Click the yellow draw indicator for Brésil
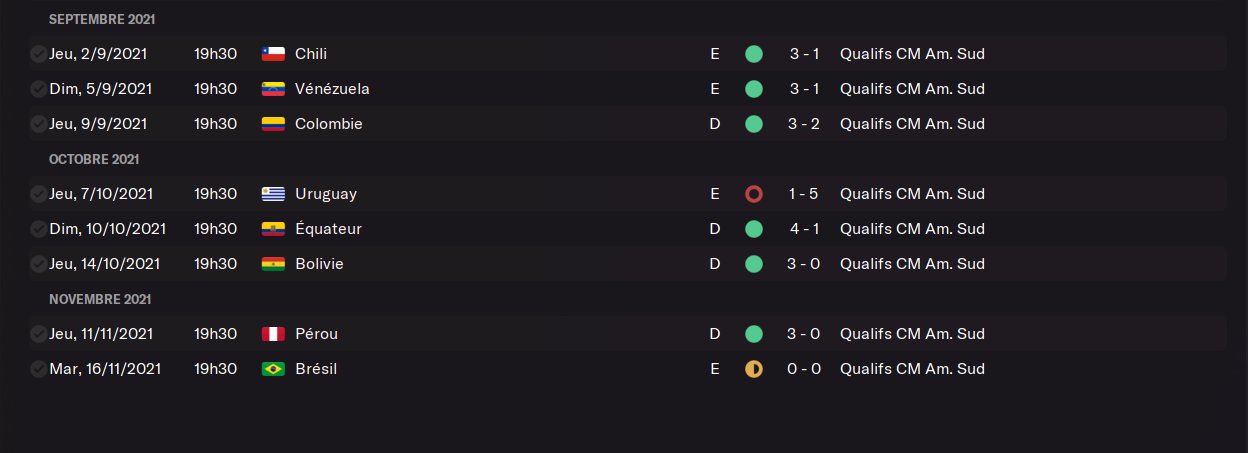The height and width of the screenshot is (453, 1248). [754, 369]
